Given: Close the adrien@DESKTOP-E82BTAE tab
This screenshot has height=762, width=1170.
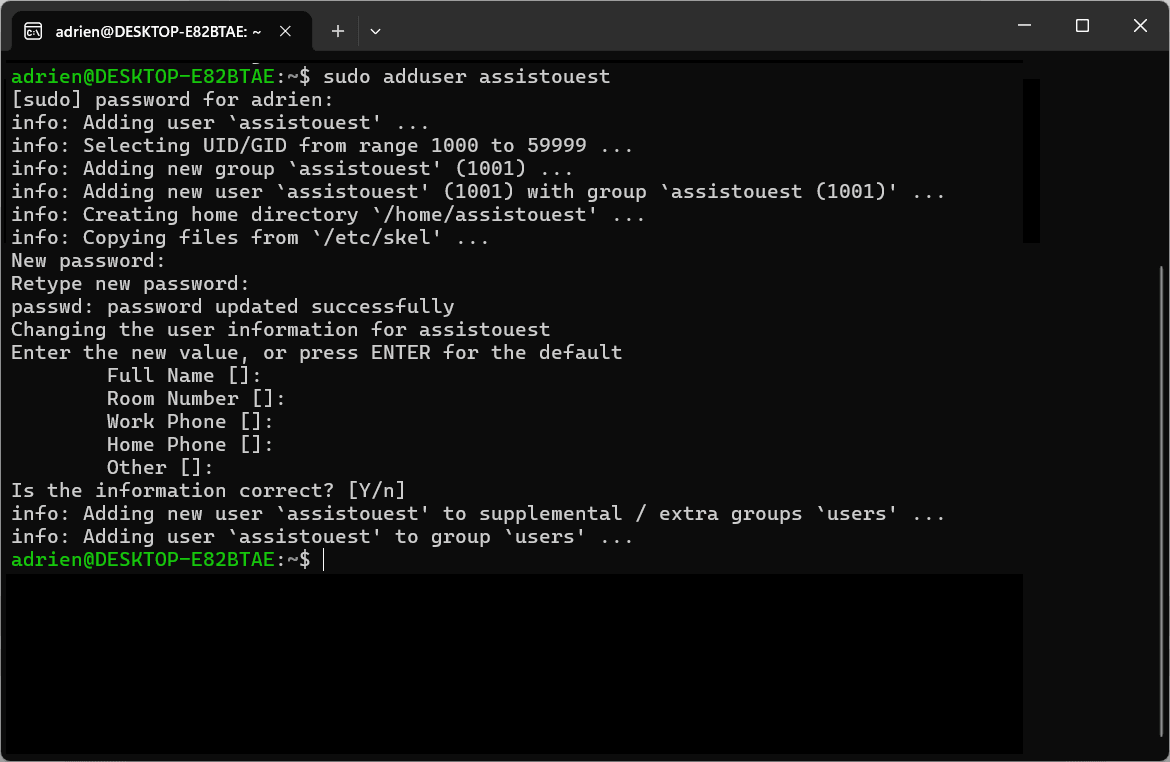Looking at the screenshot, I should [285, 31].
